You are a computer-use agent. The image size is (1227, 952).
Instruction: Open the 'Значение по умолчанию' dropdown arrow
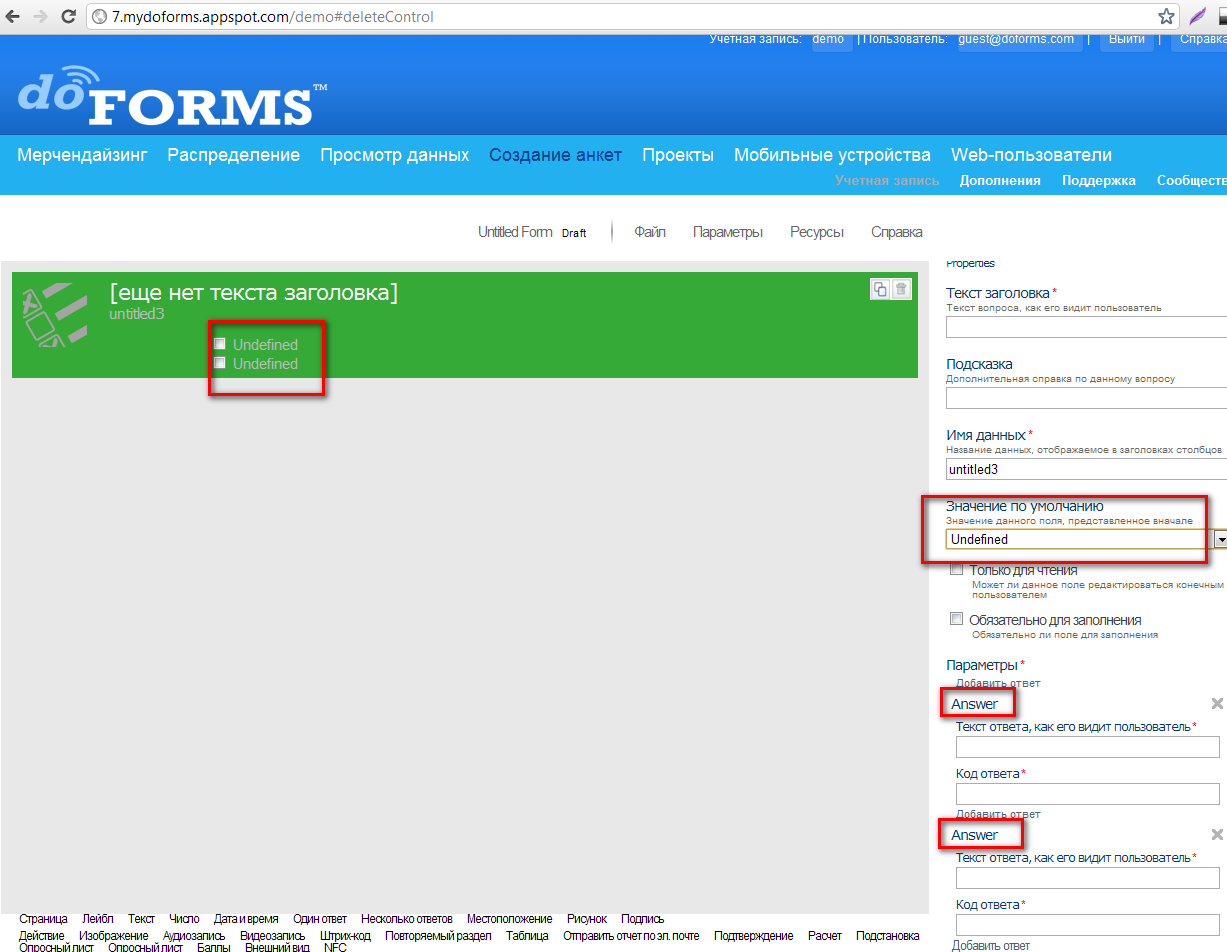tap(1220, 539)
